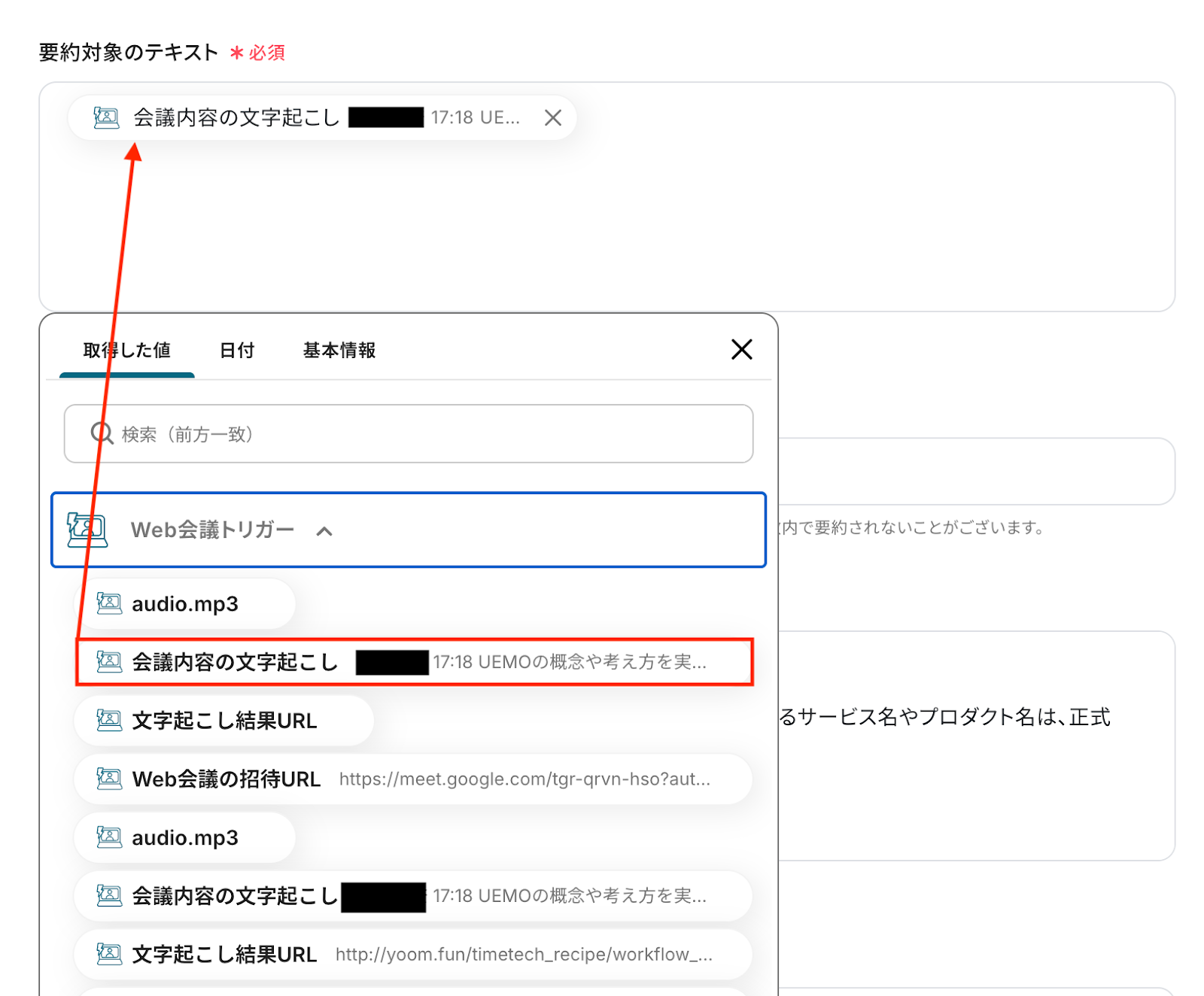Switch to the 取得した値 tab
Viewport: 1204px width, 996px height.
(126, 351)
